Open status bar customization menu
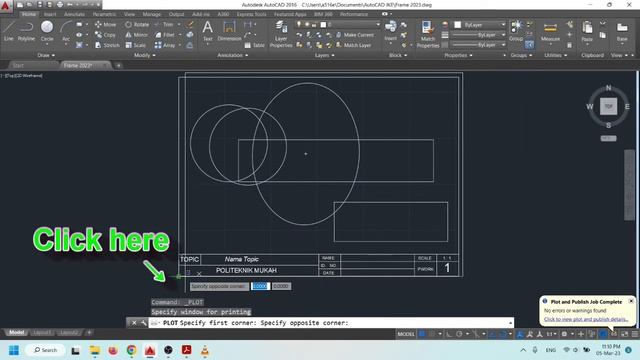The image size is (640, 360). (x=635, y=334)
